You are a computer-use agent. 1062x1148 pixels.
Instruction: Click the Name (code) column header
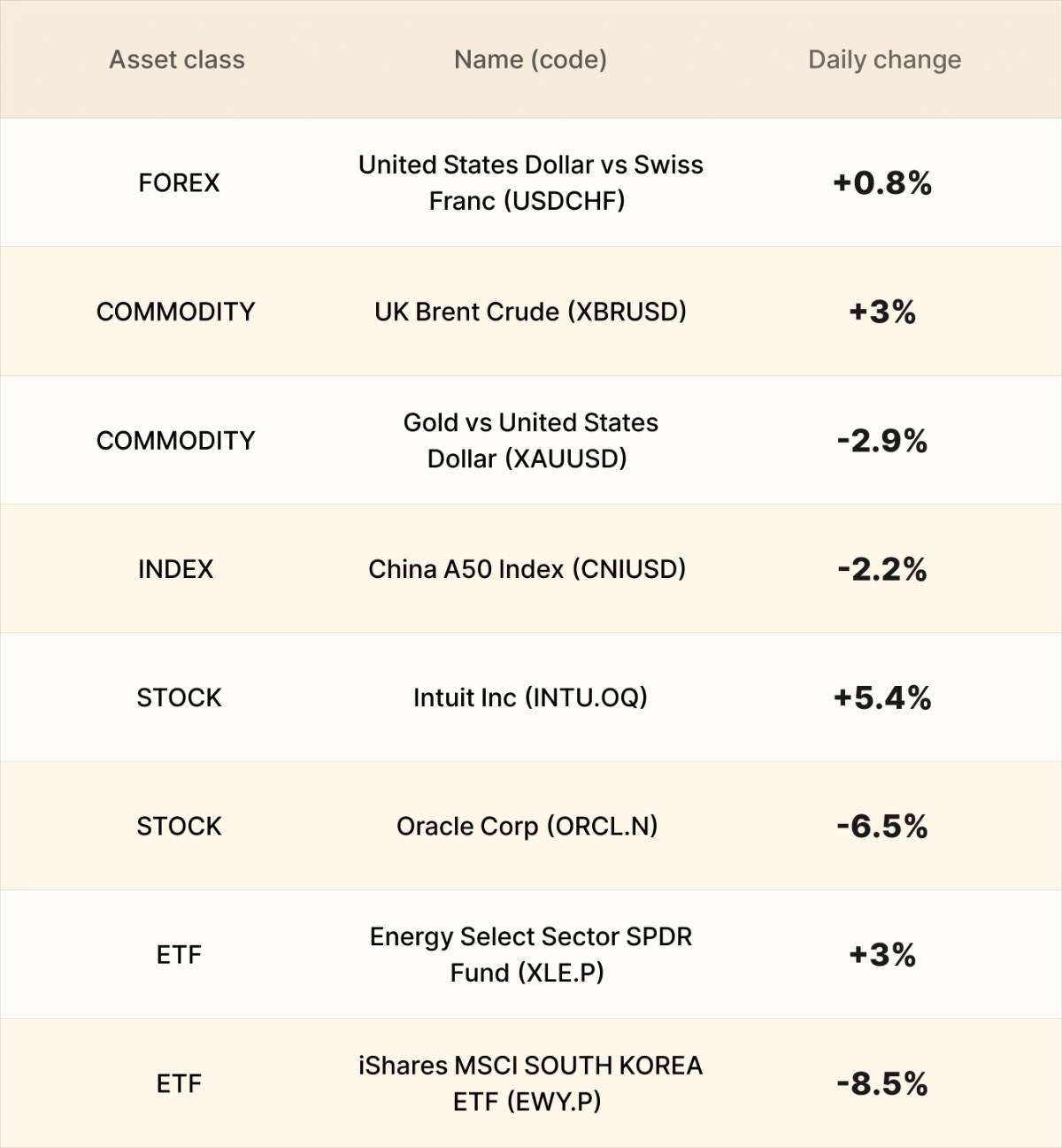[530, 59]
